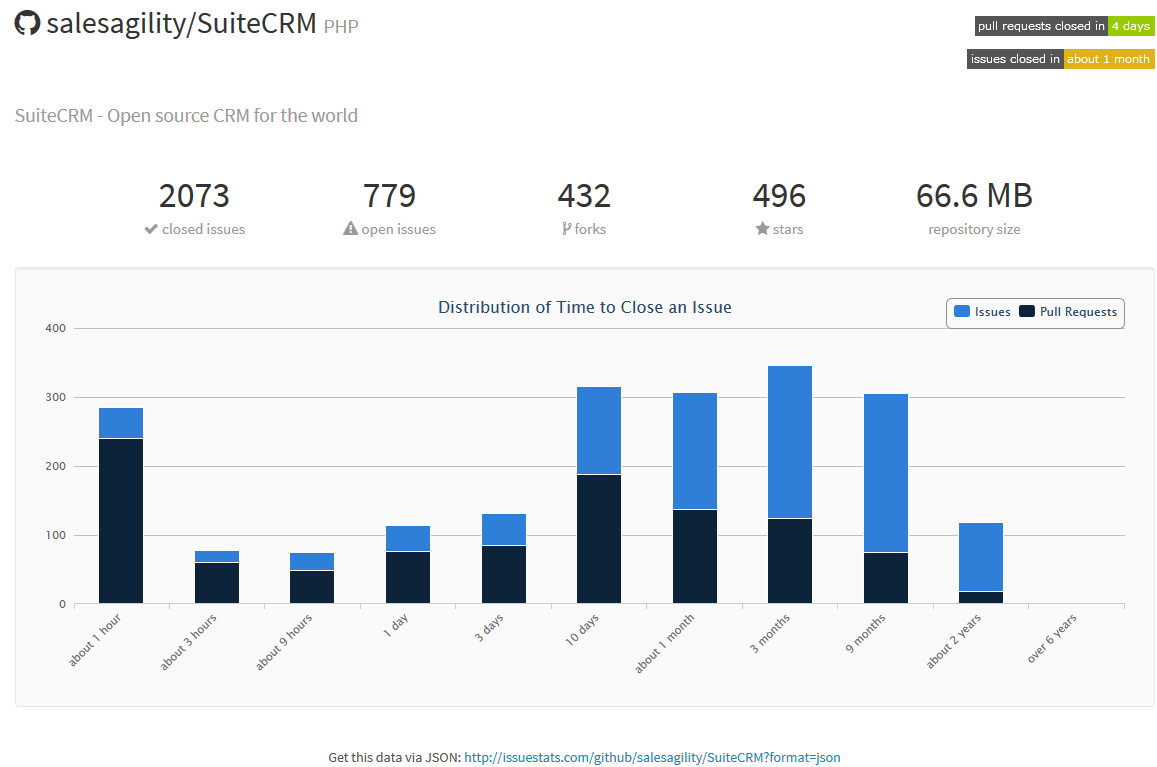1157x767 pixels.
Task: Select the PHP language label
Action: click(x=341, y=27)
